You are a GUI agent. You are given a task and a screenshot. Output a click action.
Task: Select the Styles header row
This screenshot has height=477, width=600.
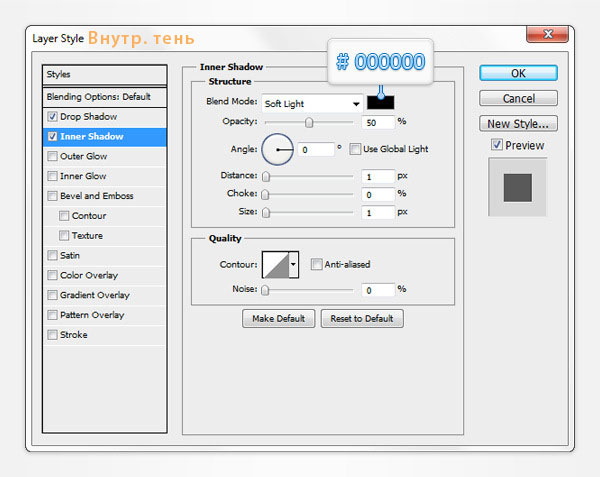[104, 75]
